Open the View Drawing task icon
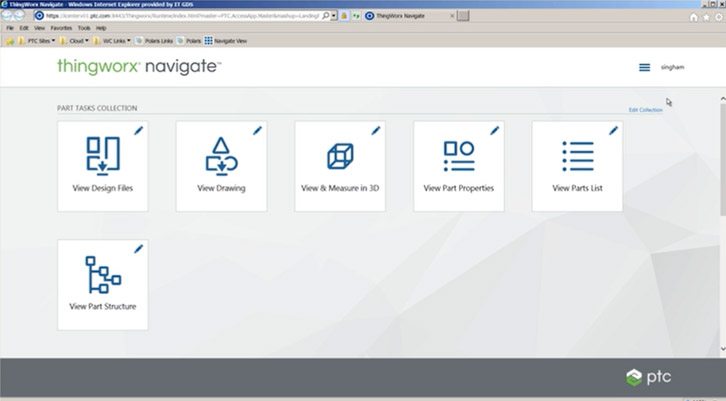The image size is (726, 401). point(221,156)
